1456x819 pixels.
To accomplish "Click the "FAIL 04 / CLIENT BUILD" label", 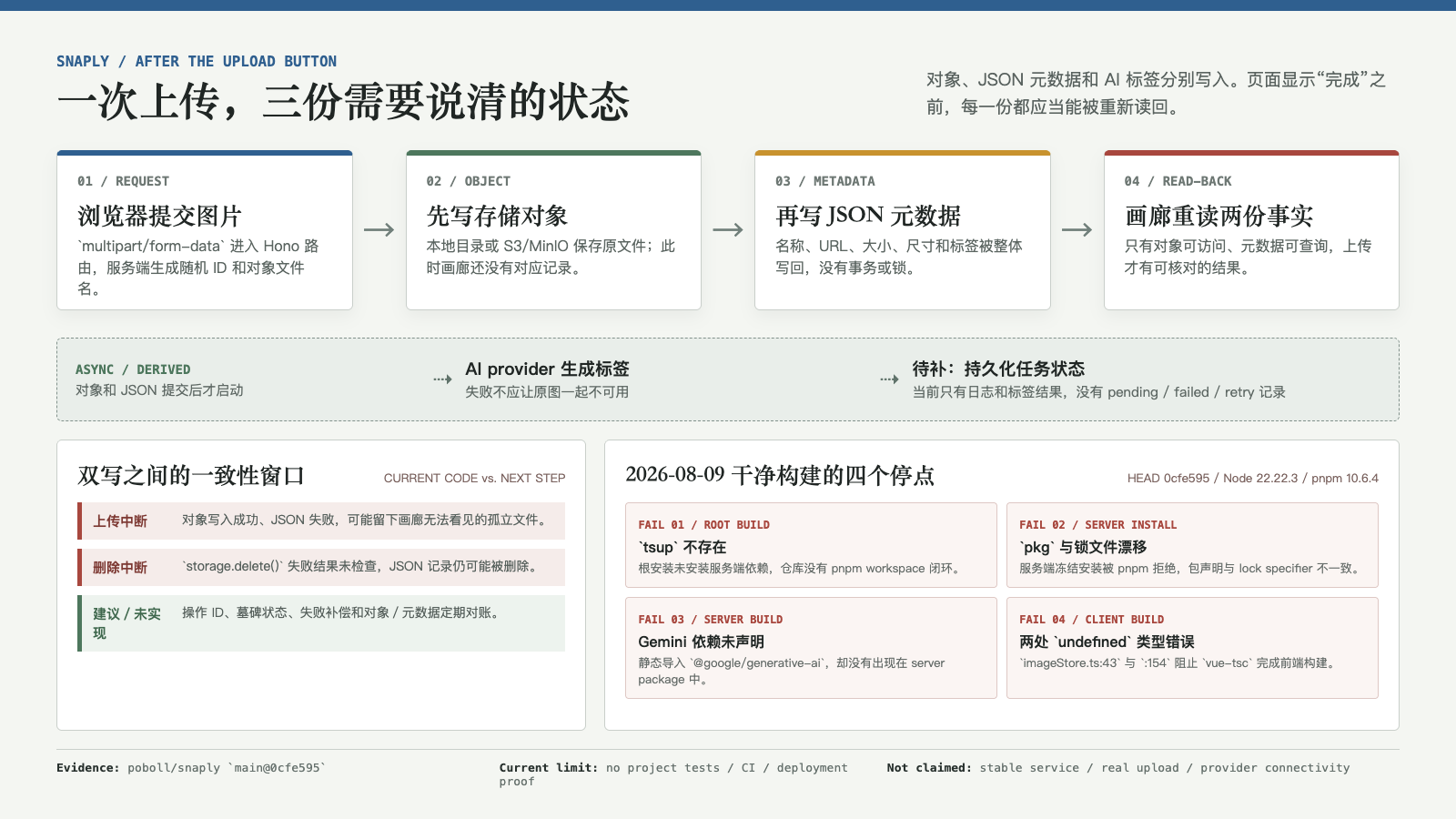I will 1091,620.
